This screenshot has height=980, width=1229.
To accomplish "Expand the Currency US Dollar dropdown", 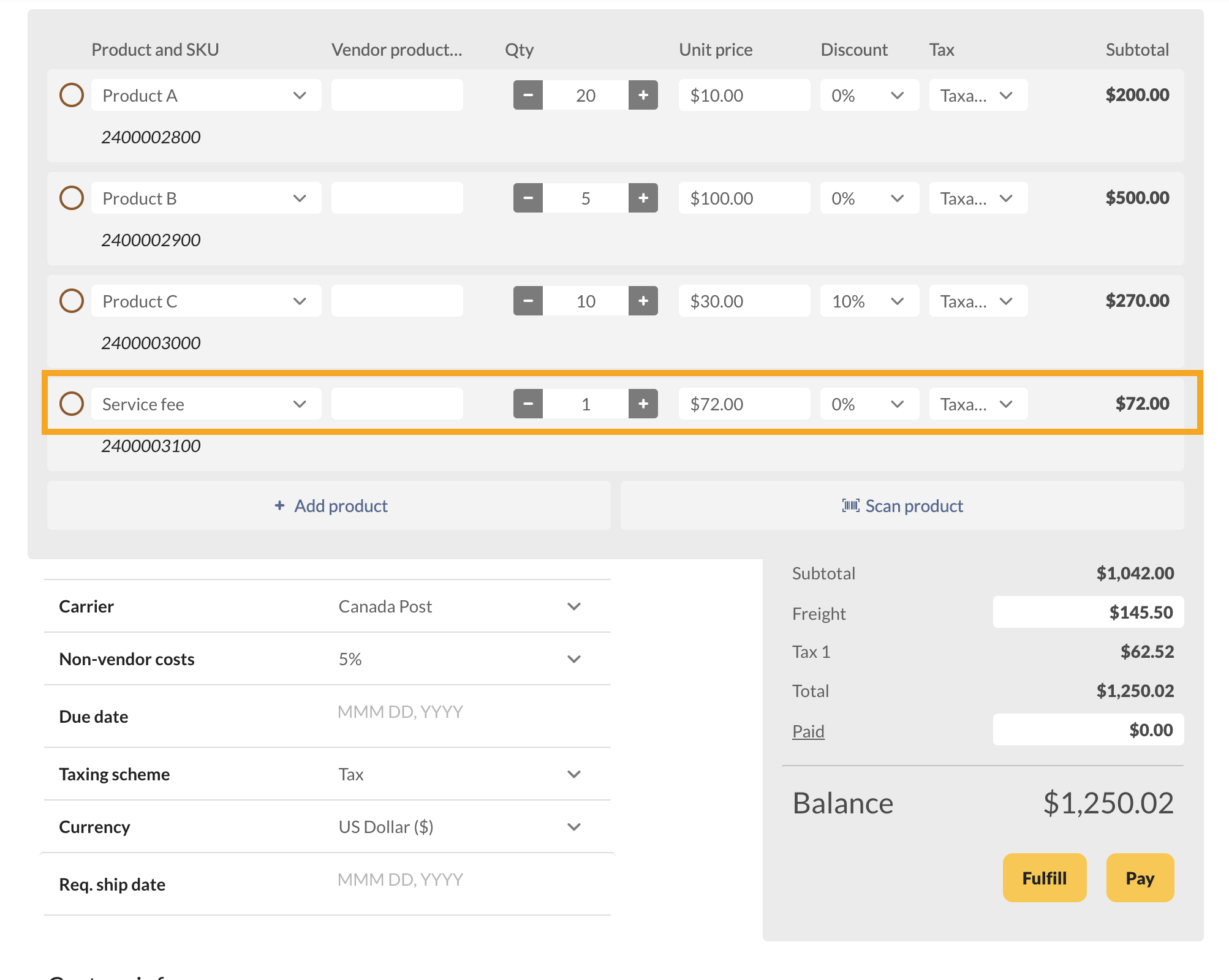I will [459, 827].
